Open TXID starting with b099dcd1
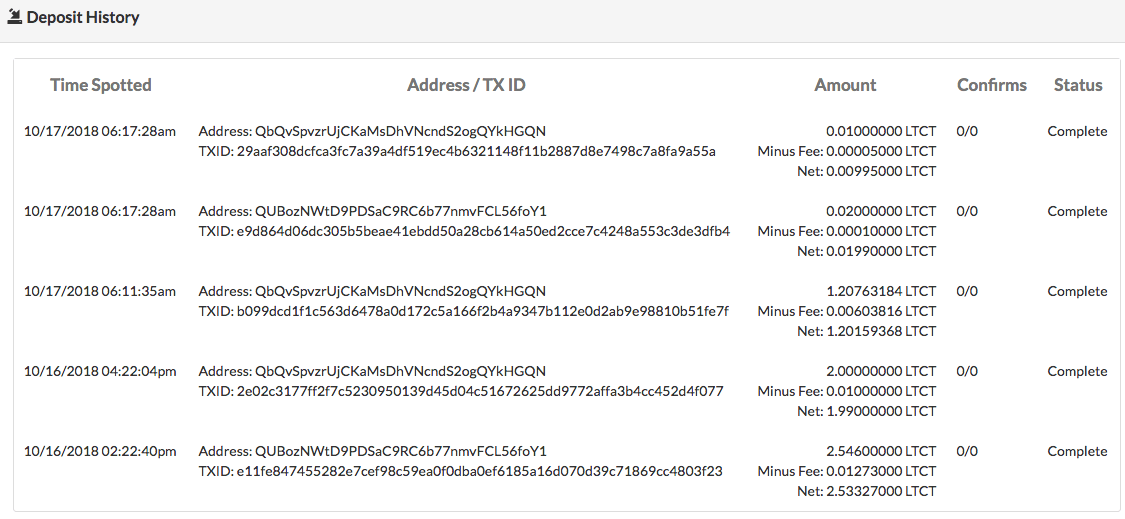This screenshot has width=1125, height=519. pos(482,311)
